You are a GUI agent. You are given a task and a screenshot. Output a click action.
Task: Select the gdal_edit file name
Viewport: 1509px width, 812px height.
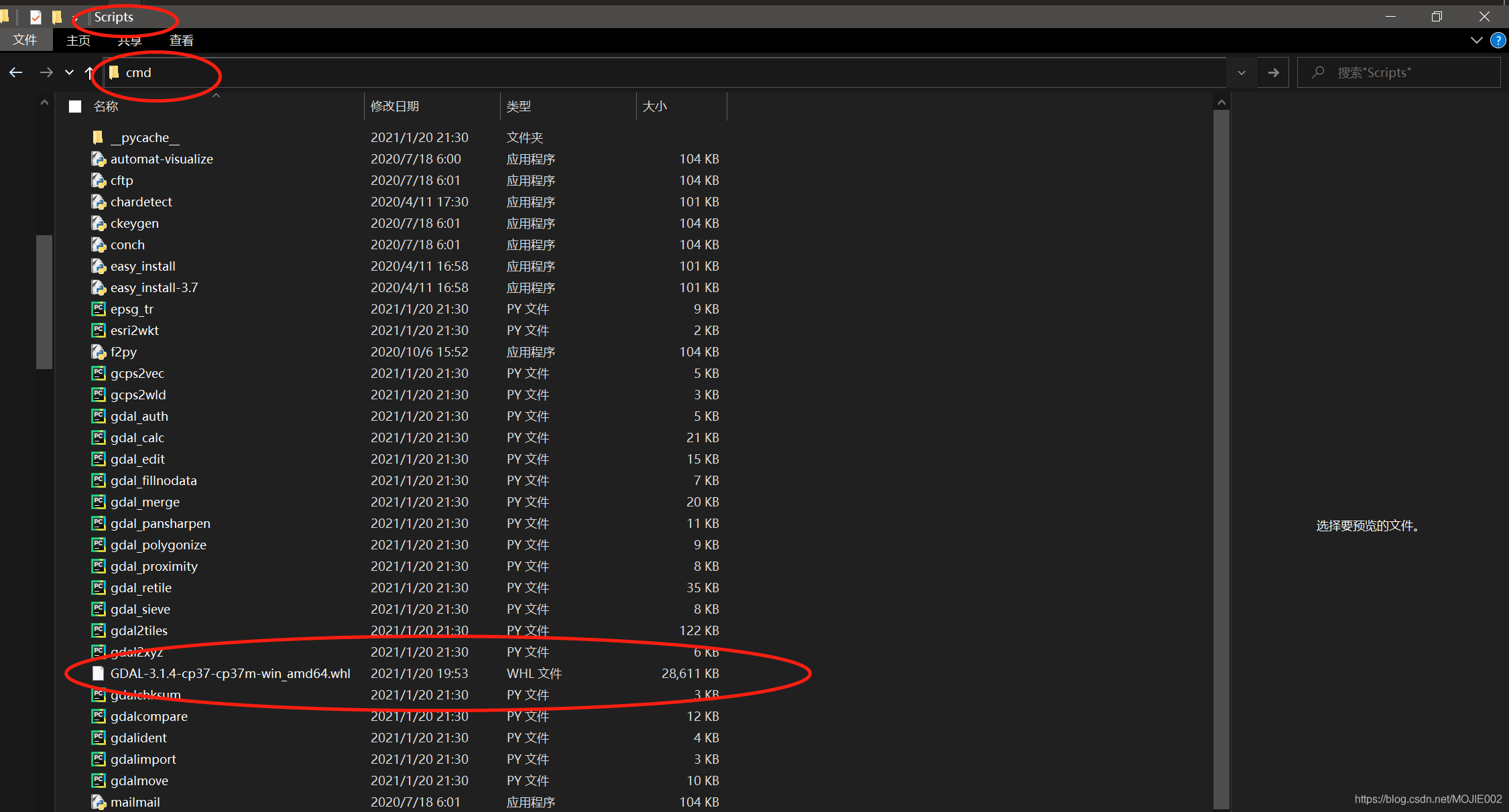click(137, 459)
